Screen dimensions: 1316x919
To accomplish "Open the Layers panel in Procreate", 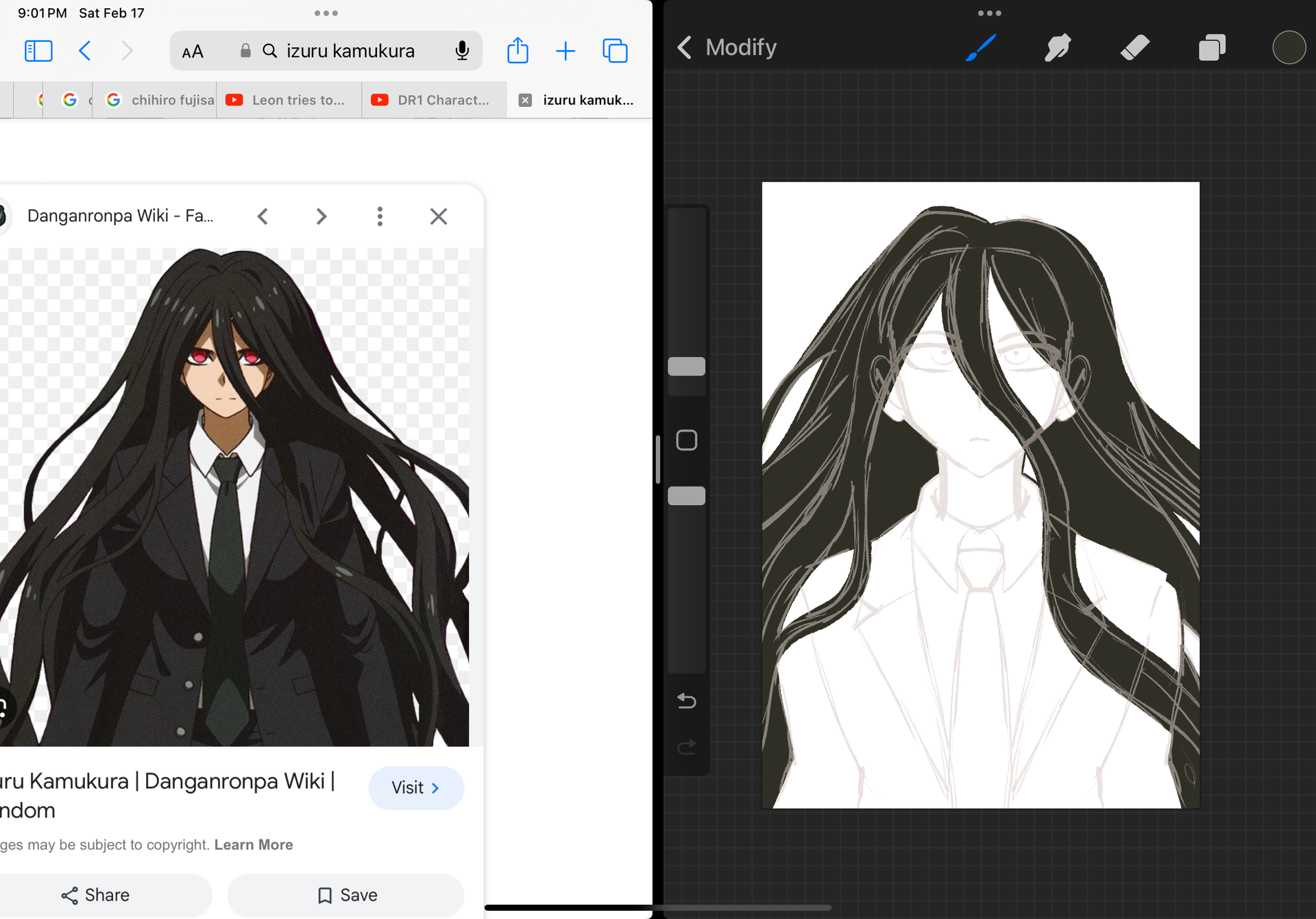I will point(1212,48).
